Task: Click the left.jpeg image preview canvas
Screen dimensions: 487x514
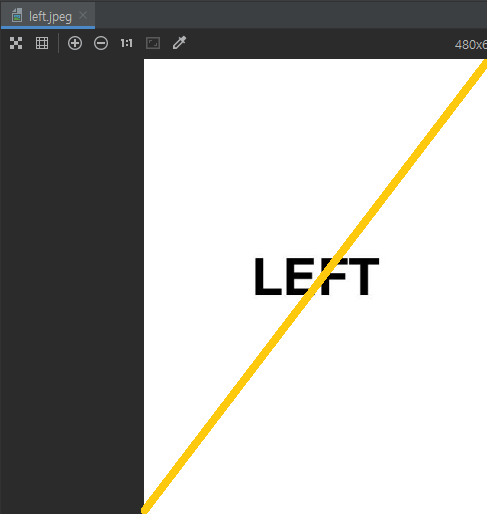Action: (x=315, y=286)
